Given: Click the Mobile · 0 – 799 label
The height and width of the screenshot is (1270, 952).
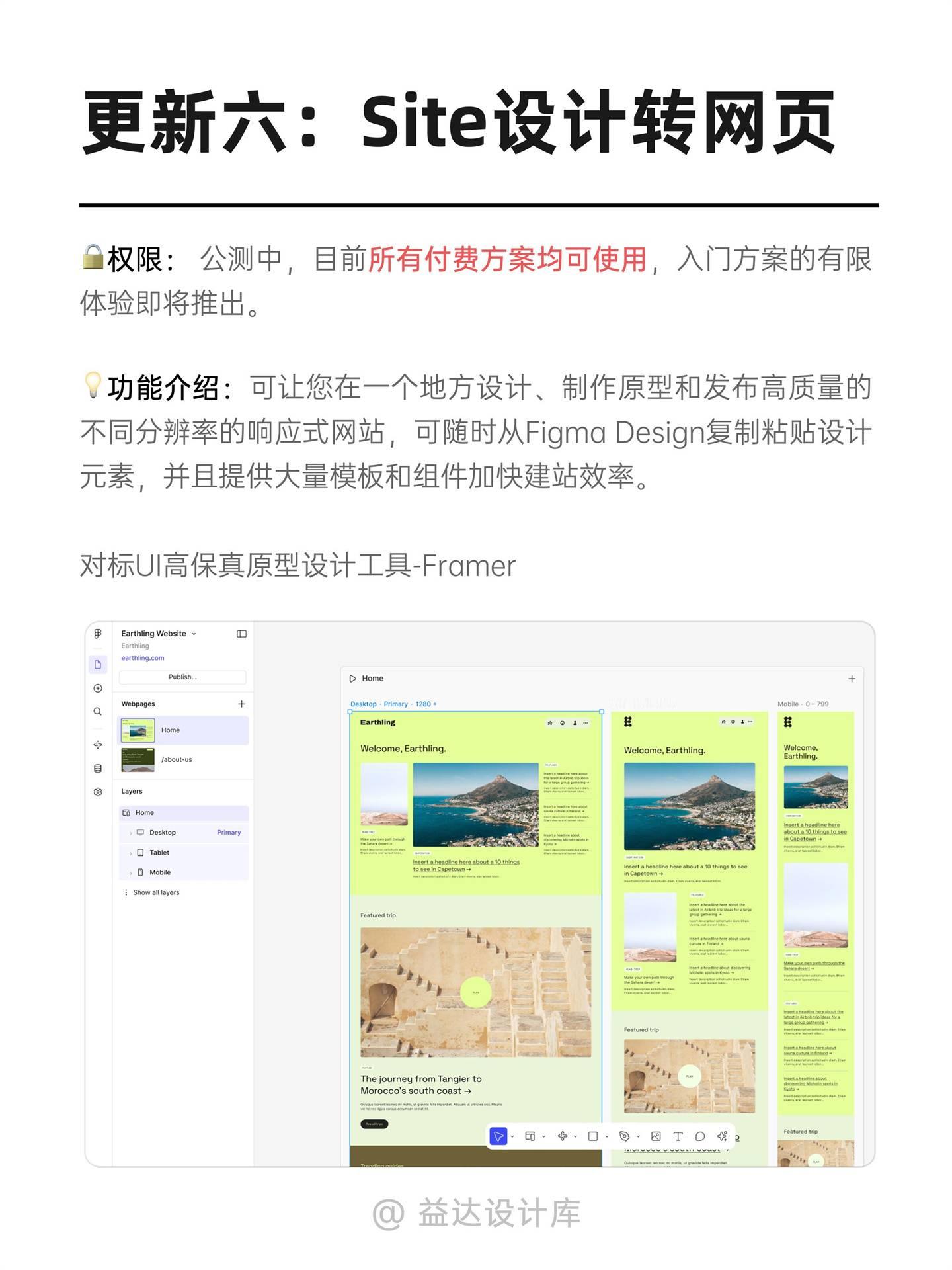Looking at the screenshot, I should [x=803, y=704].
